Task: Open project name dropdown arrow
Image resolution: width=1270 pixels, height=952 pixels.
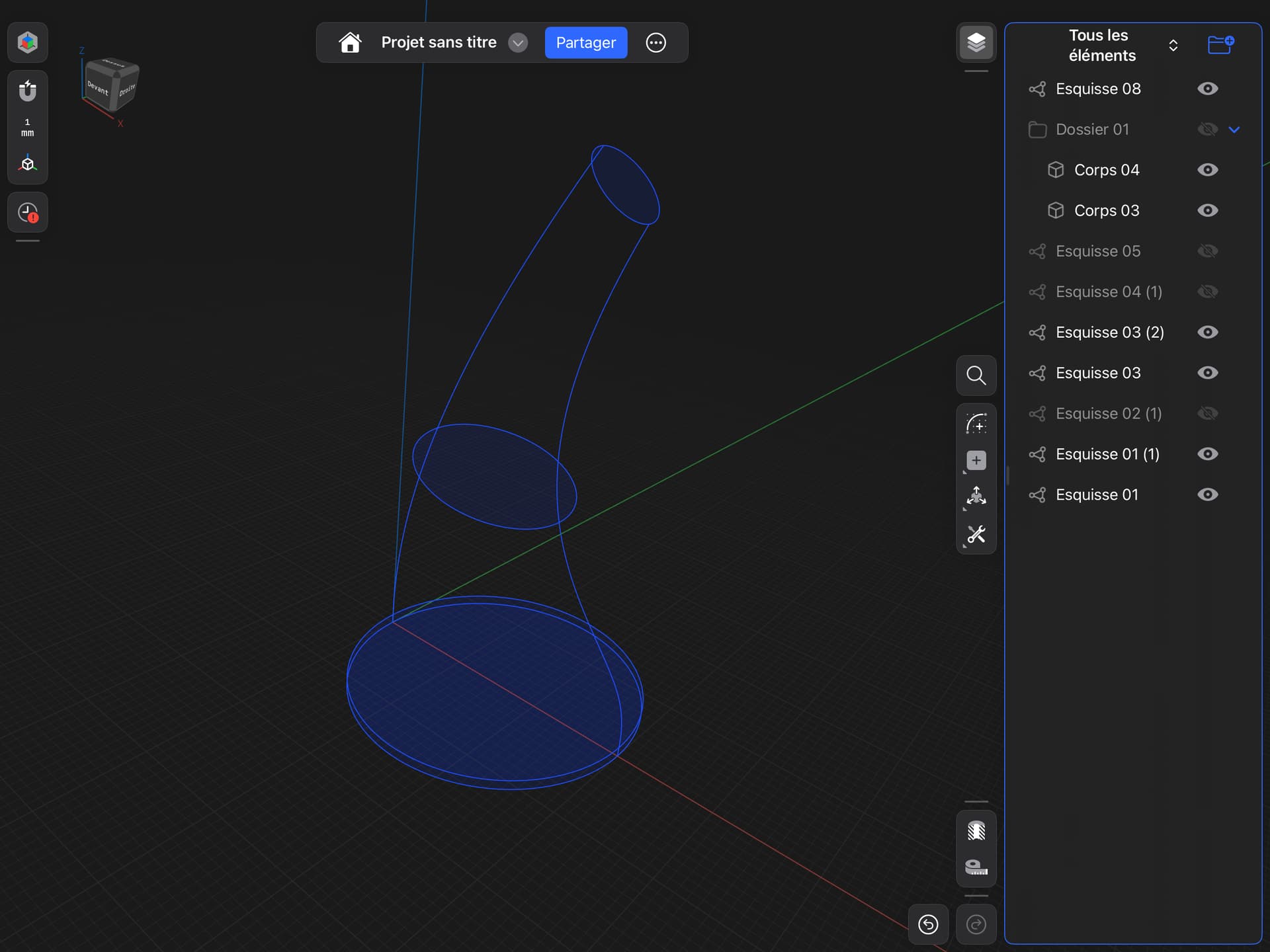Action: tap(518, 43)
